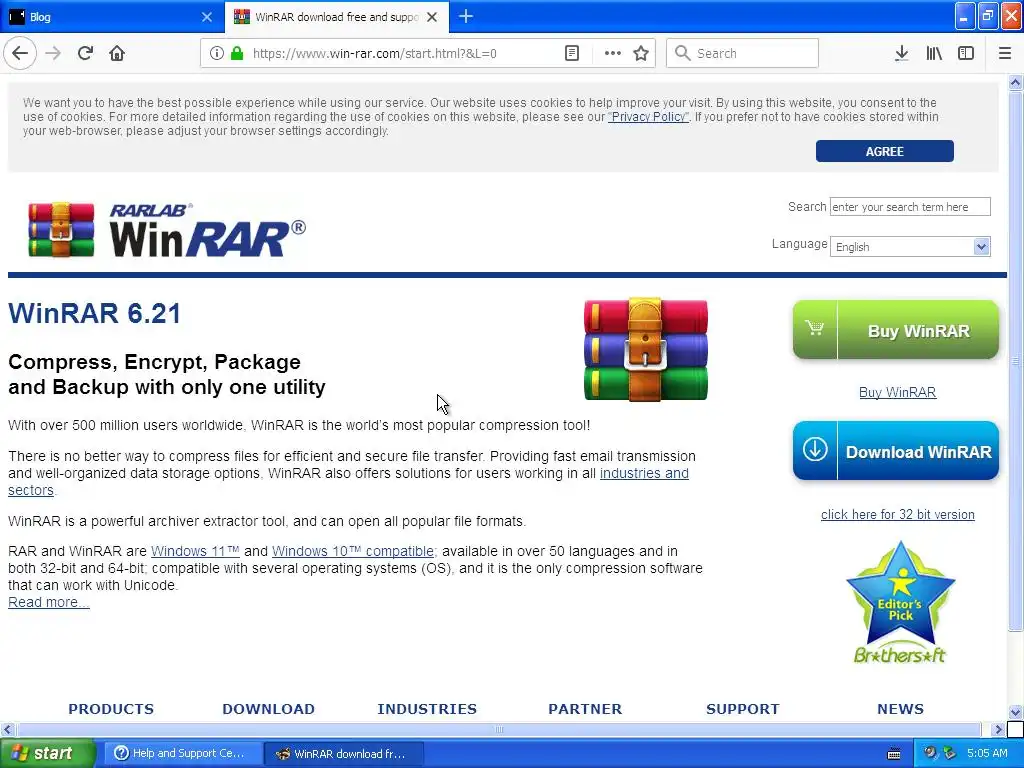Open the DOWNLOAD menu
Image resolution: width=1024 pixels, height=768 pixels.
point(268,709)
